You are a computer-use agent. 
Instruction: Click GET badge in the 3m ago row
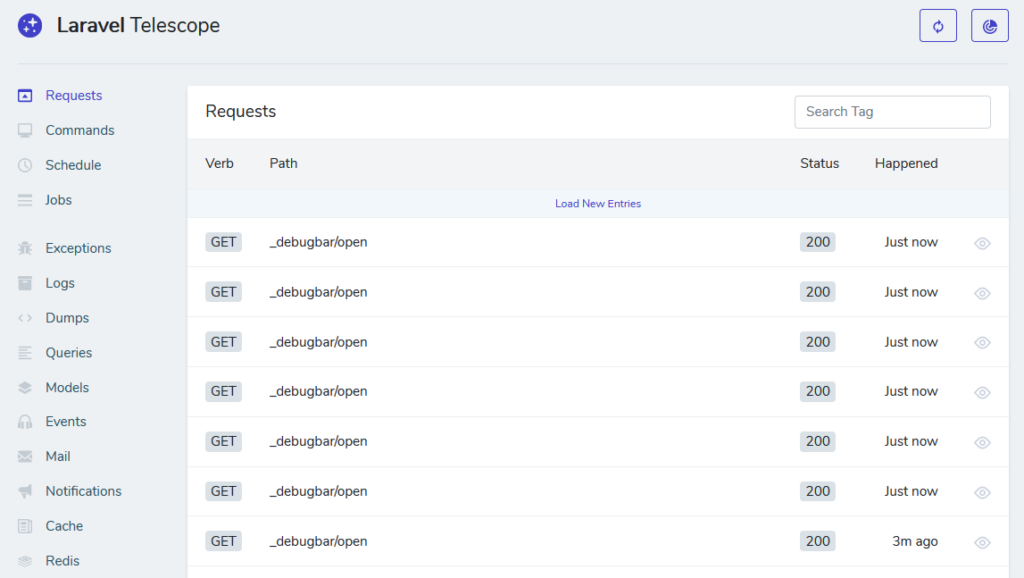223,541
